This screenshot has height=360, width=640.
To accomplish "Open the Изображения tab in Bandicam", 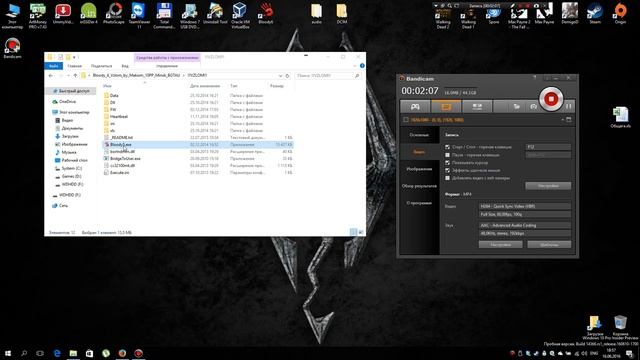I will (419, 169).
